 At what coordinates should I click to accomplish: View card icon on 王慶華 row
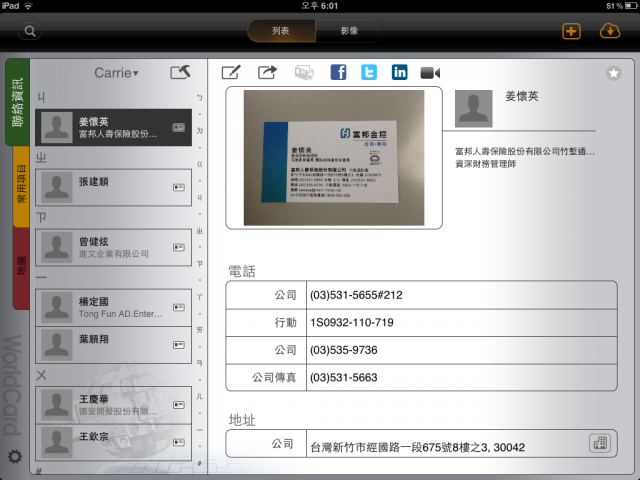coord(179,405)
